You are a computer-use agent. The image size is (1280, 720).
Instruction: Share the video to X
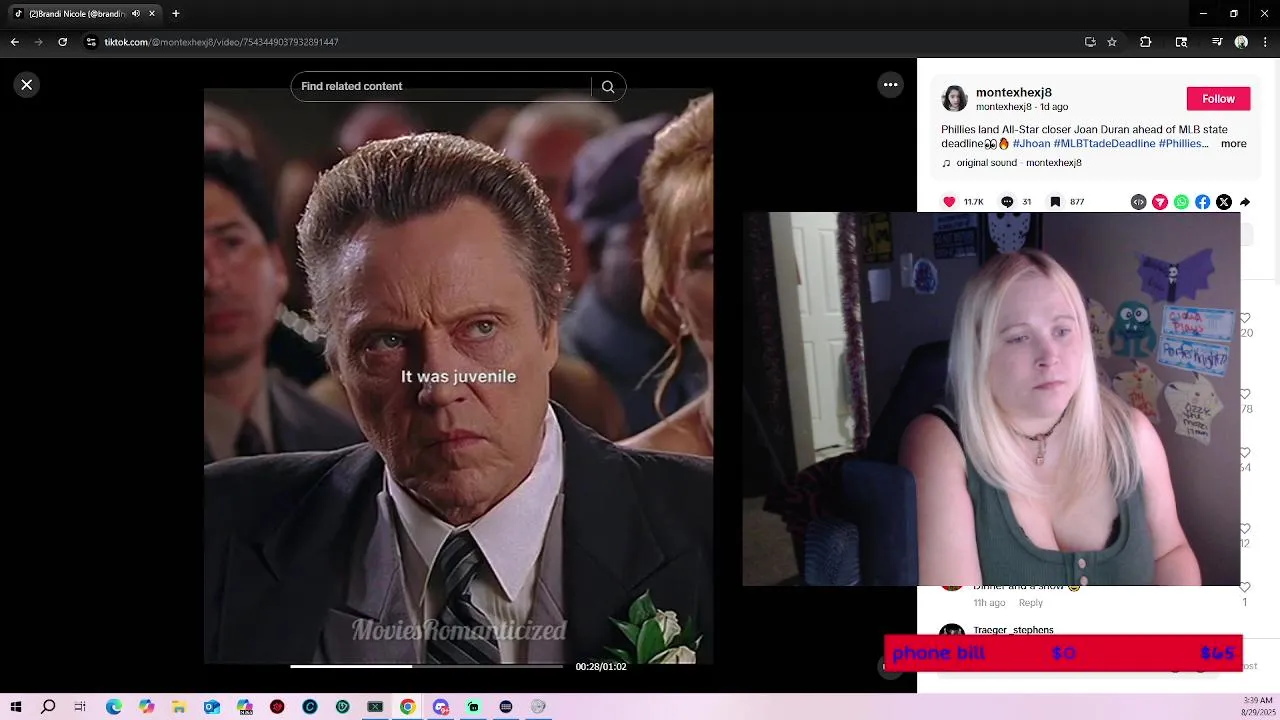tap(1224, 202)
